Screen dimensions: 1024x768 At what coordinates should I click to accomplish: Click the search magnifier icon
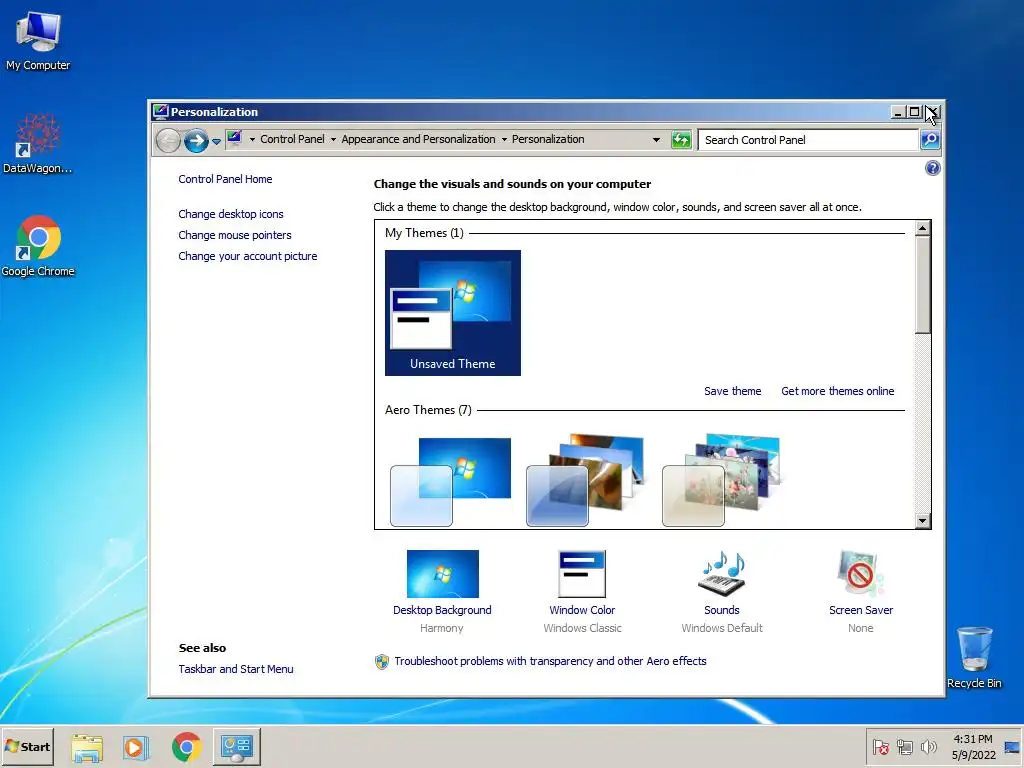coord(930,140)
